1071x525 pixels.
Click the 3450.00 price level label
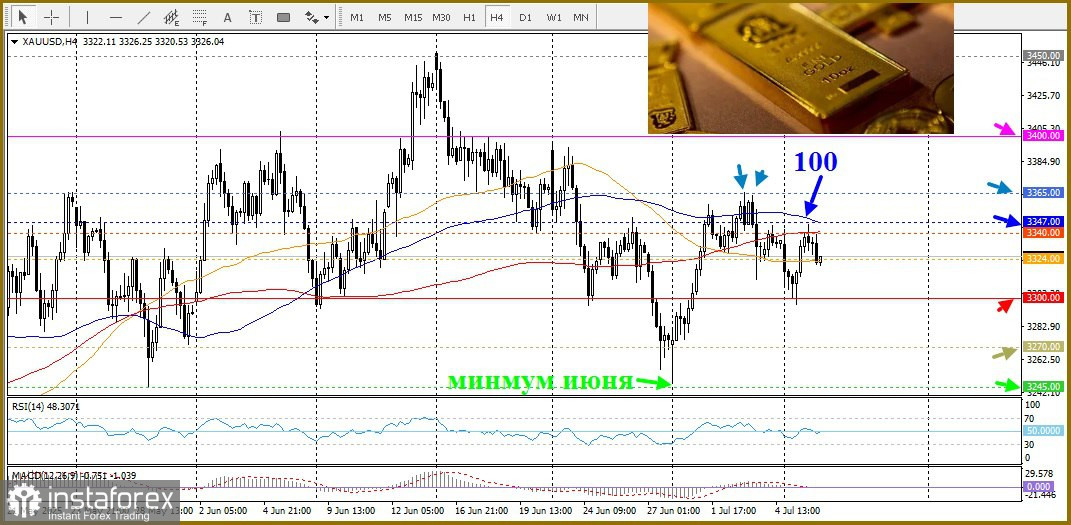pyautogui.click(x=1042, y=55)
